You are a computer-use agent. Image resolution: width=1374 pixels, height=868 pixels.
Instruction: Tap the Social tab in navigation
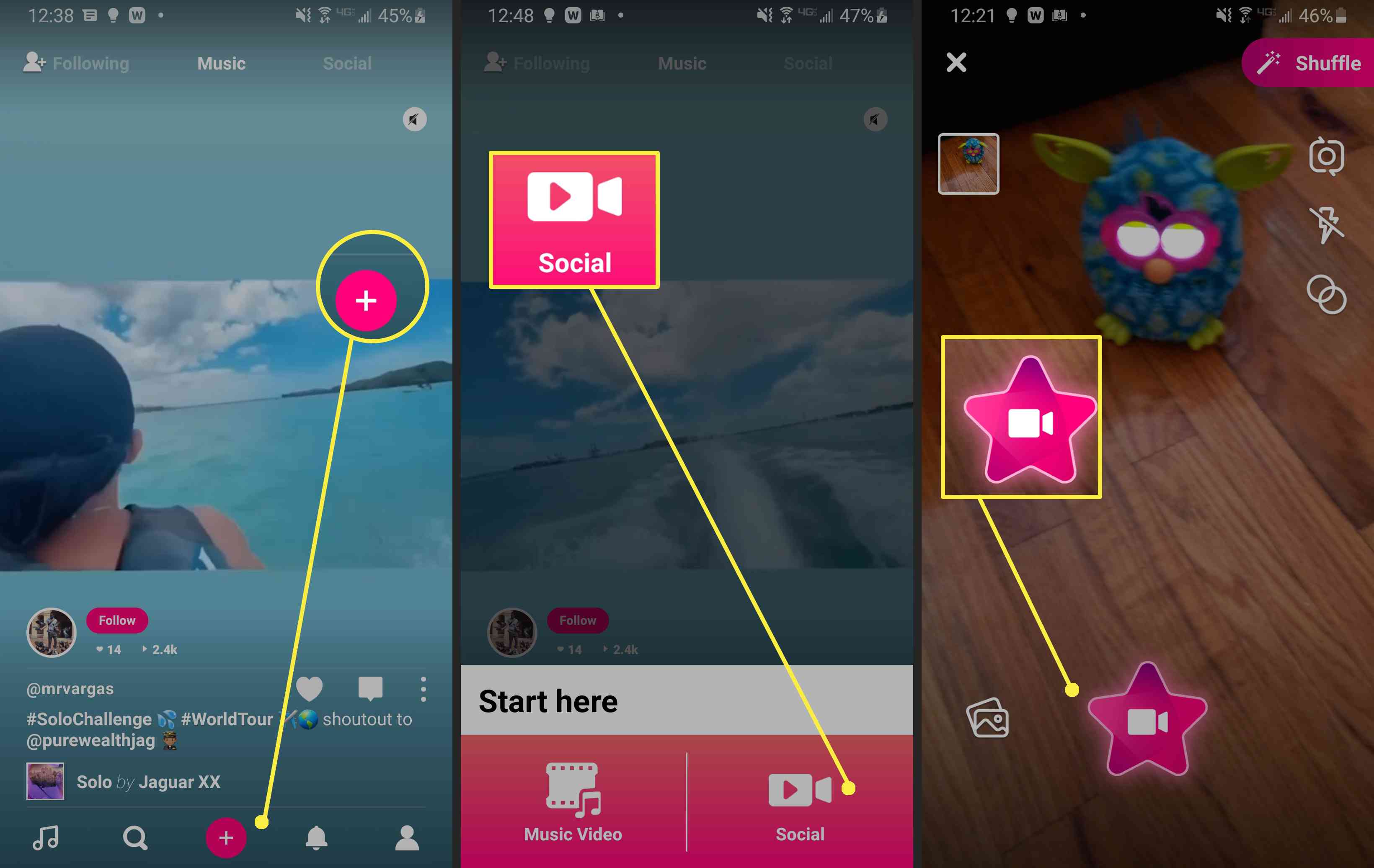click(x=347, y=63)
